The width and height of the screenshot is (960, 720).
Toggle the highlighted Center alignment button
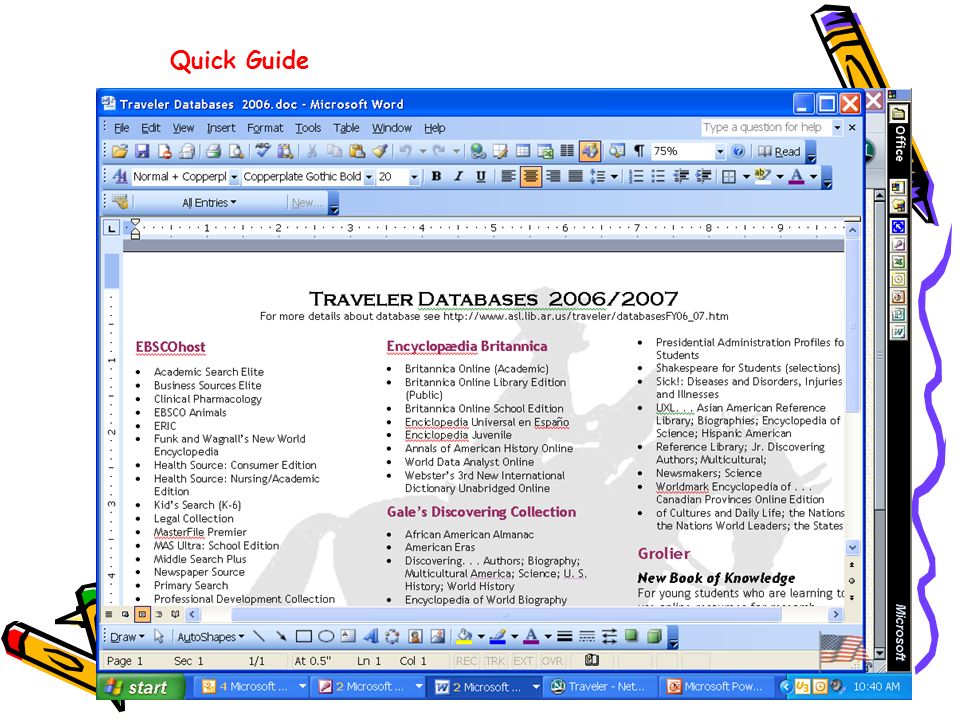click(x=531, y=177)
